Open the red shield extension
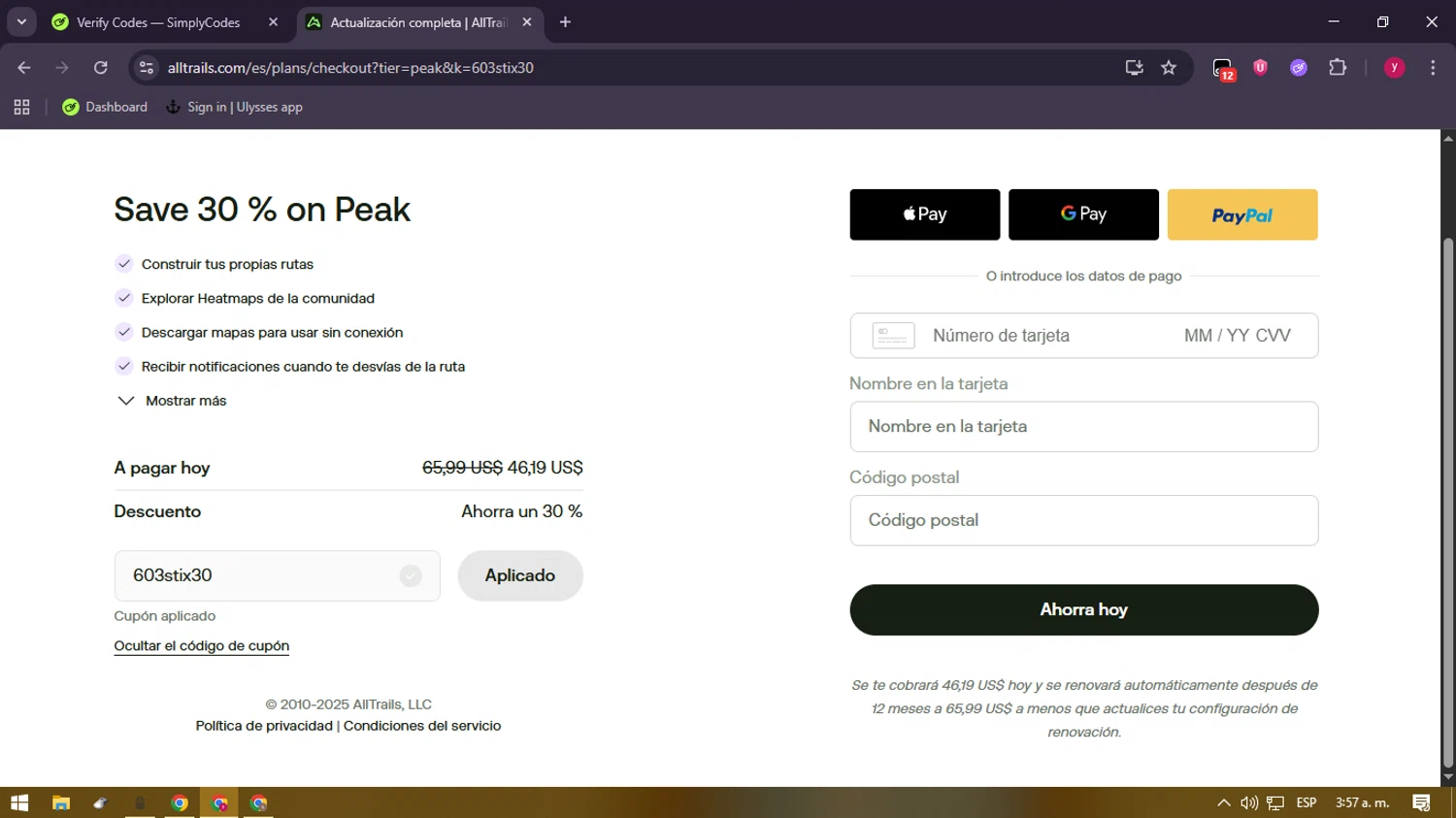The image size is (1456, 818). point(1260,67)
